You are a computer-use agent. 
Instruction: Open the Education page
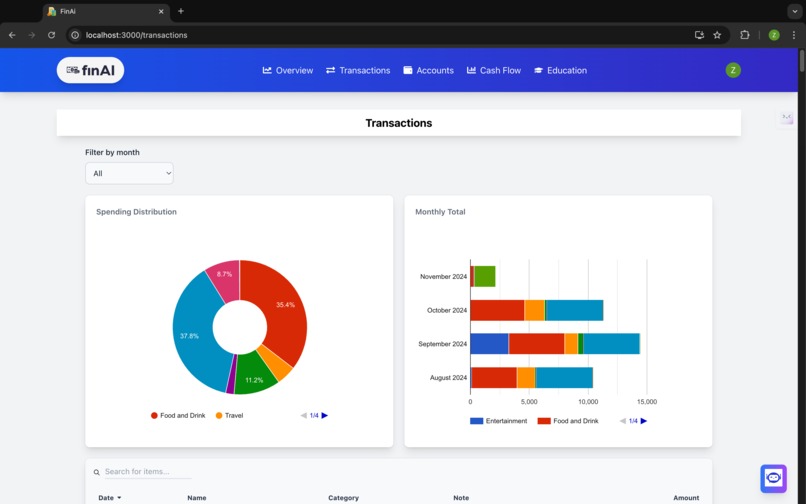(x=560, y=70)
